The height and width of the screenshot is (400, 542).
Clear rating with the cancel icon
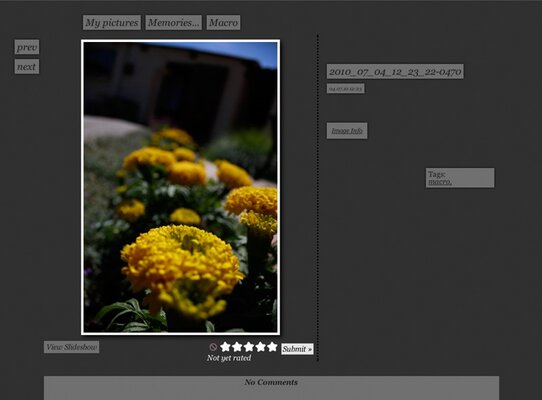click(x=213, y=347)
